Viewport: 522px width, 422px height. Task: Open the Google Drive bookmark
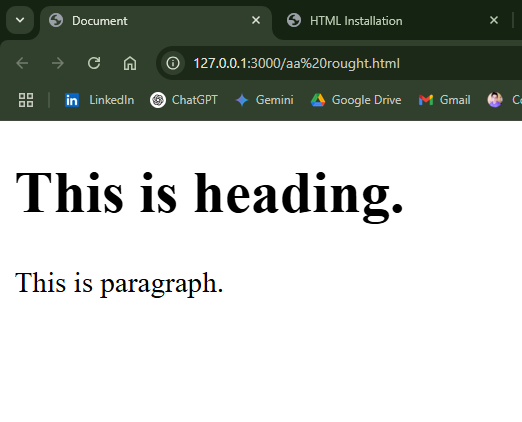356,100
